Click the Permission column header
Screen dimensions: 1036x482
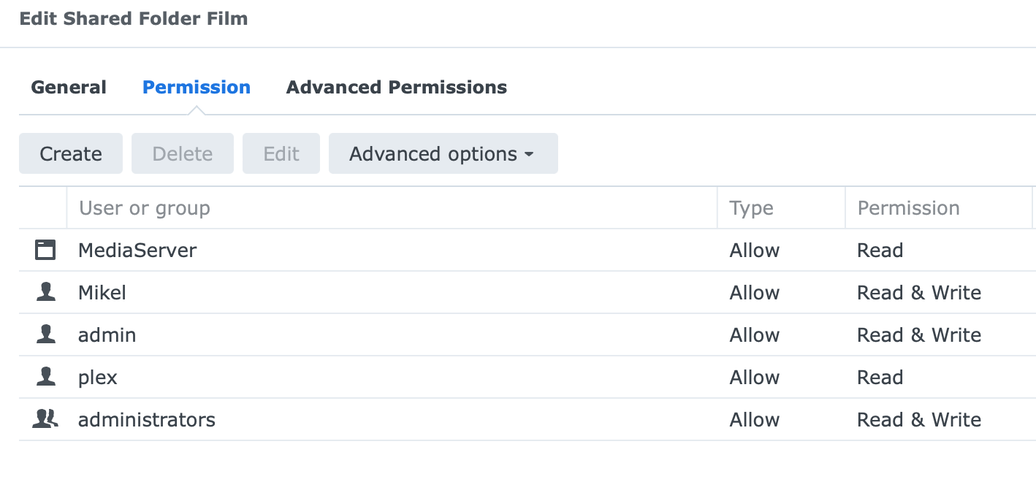pyautogui.click(x=908, y=208)
